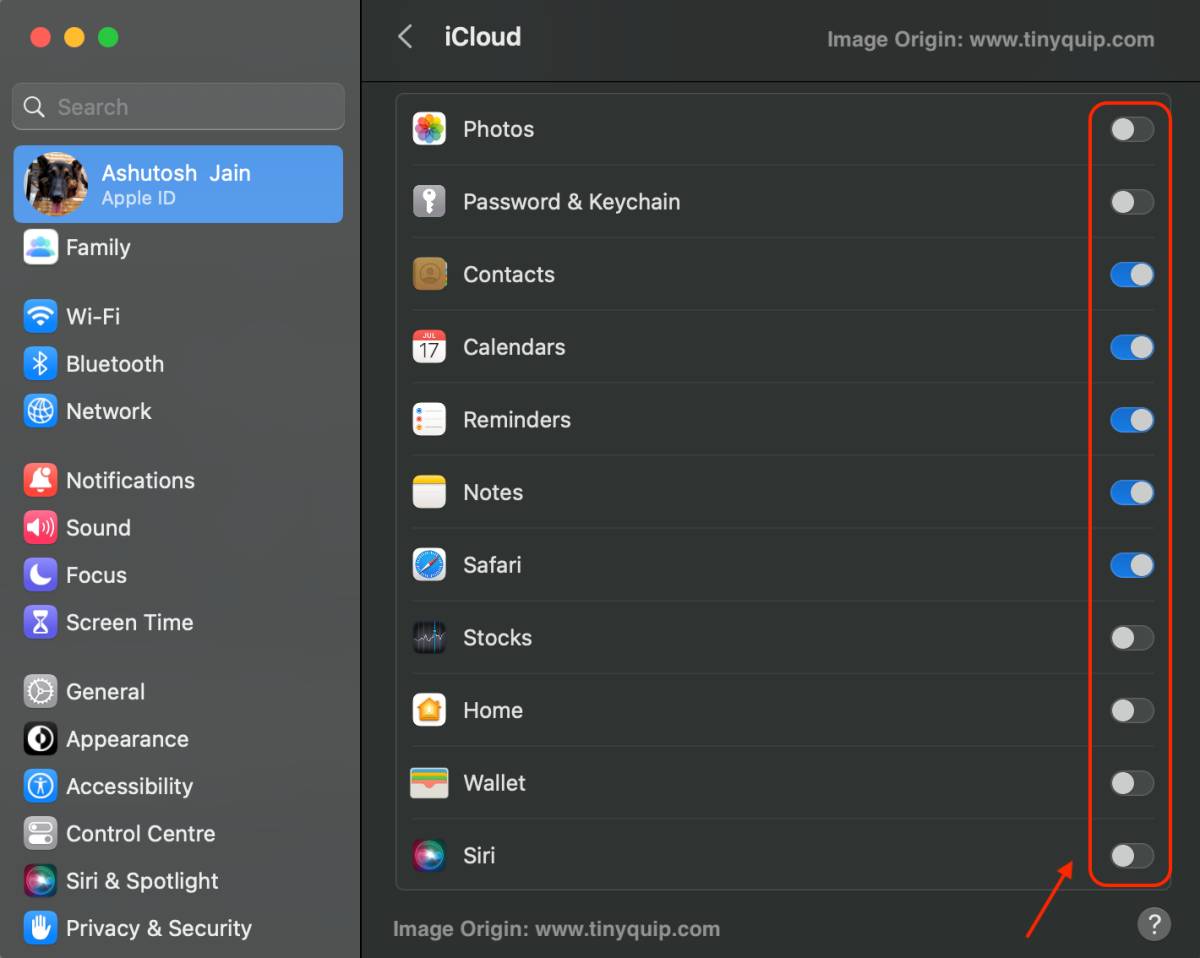Screen dimensions: 1200x958
Task: Click the Photos app icon
Action: tap(429, 129)
